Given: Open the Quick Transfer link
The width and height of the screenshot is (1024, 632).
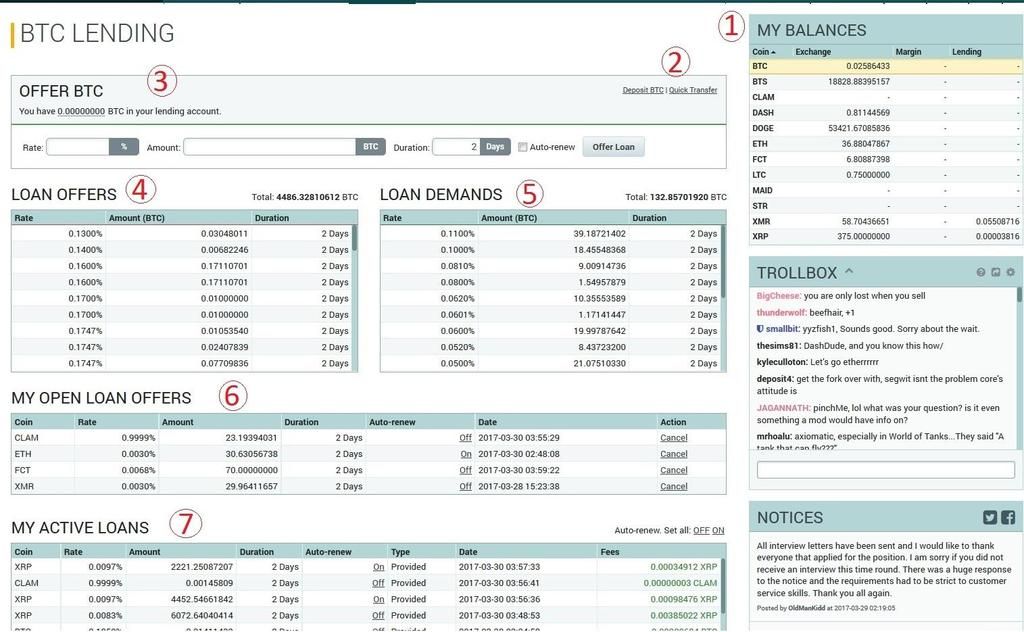Looking at the screenshot, I should click(693, 90).
